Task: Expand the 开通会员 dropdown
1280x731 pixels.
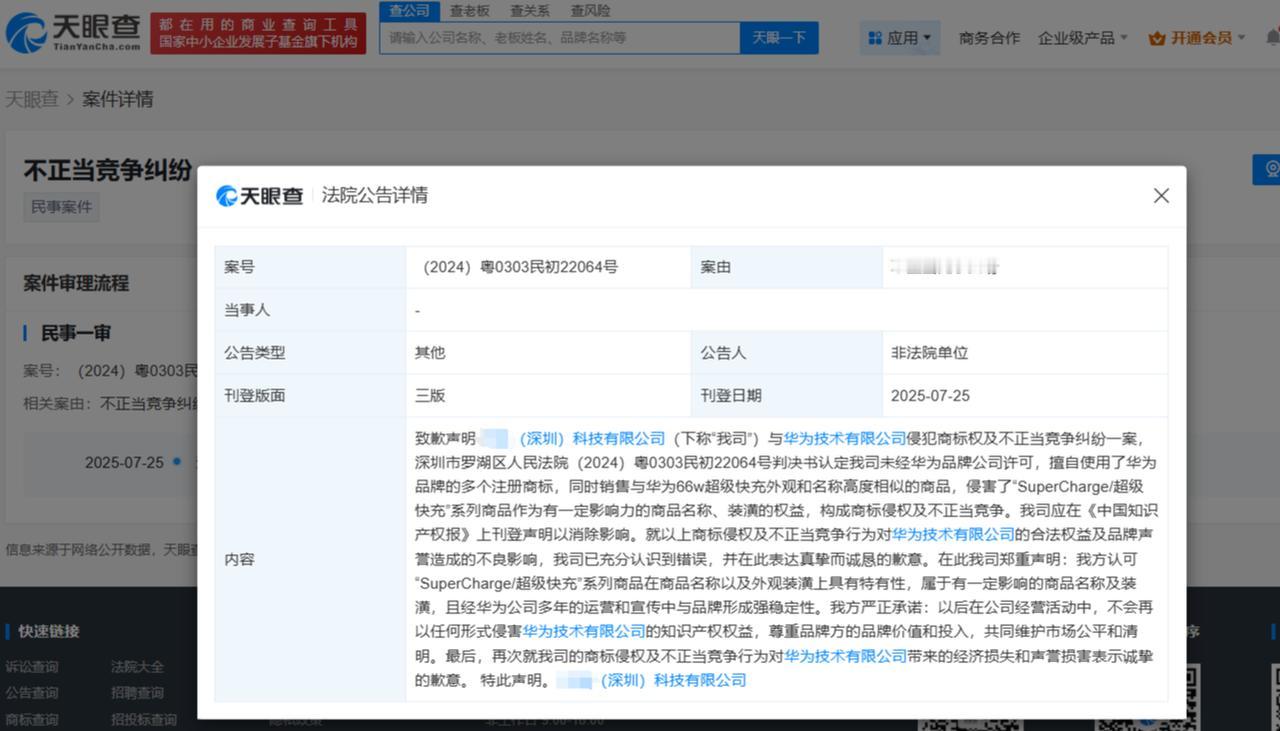Action: pos(1197,38)
